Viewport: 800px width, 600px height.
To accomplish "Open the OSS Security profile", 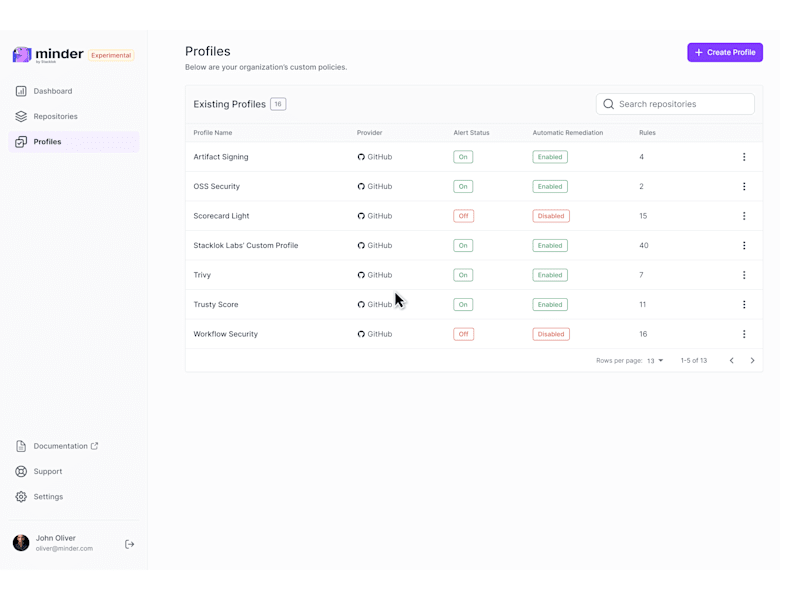I will tap(216, 187).
